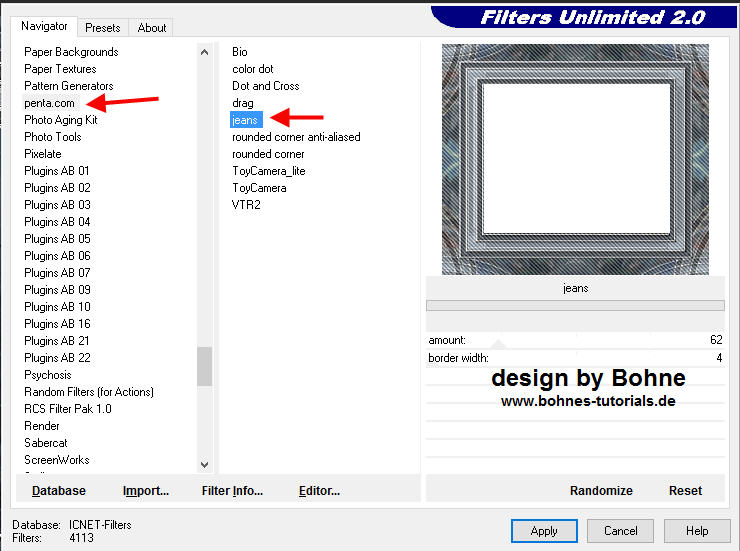The height and width of the screenshot is (551, 740).
Task: Click the jeans filter preview image
Action: (575, 159)
